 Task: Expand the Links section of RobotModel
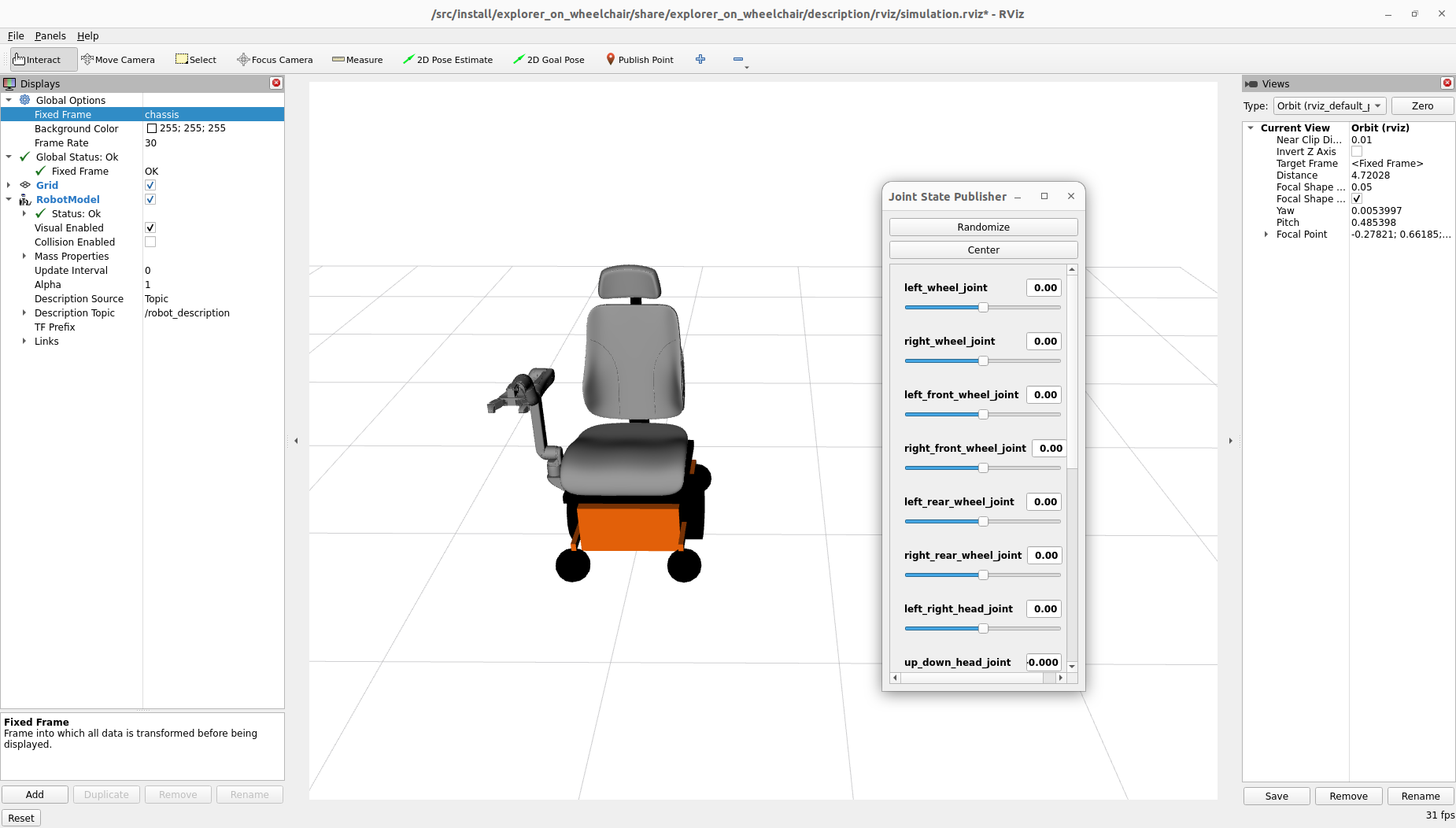[23, 341]
